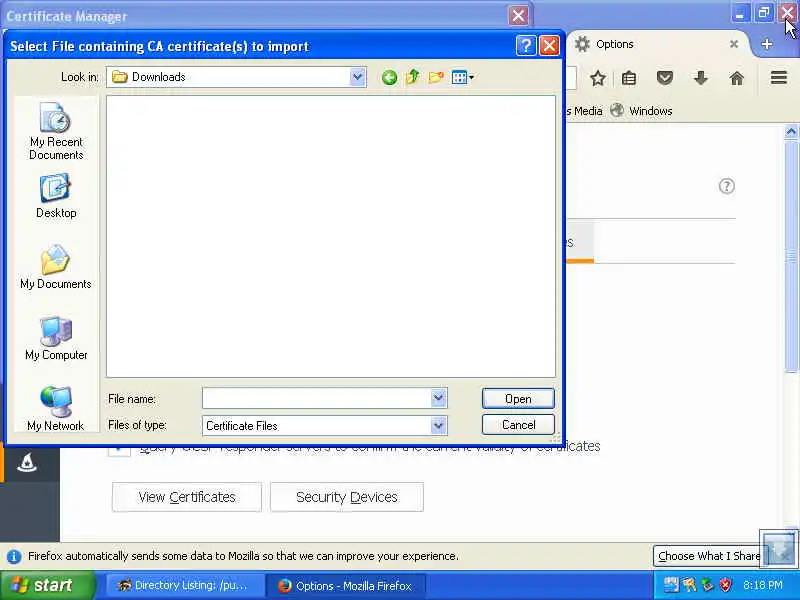Click the system clock showing 8:18 PM
The image size is (800, 600).
coord(763,585)
